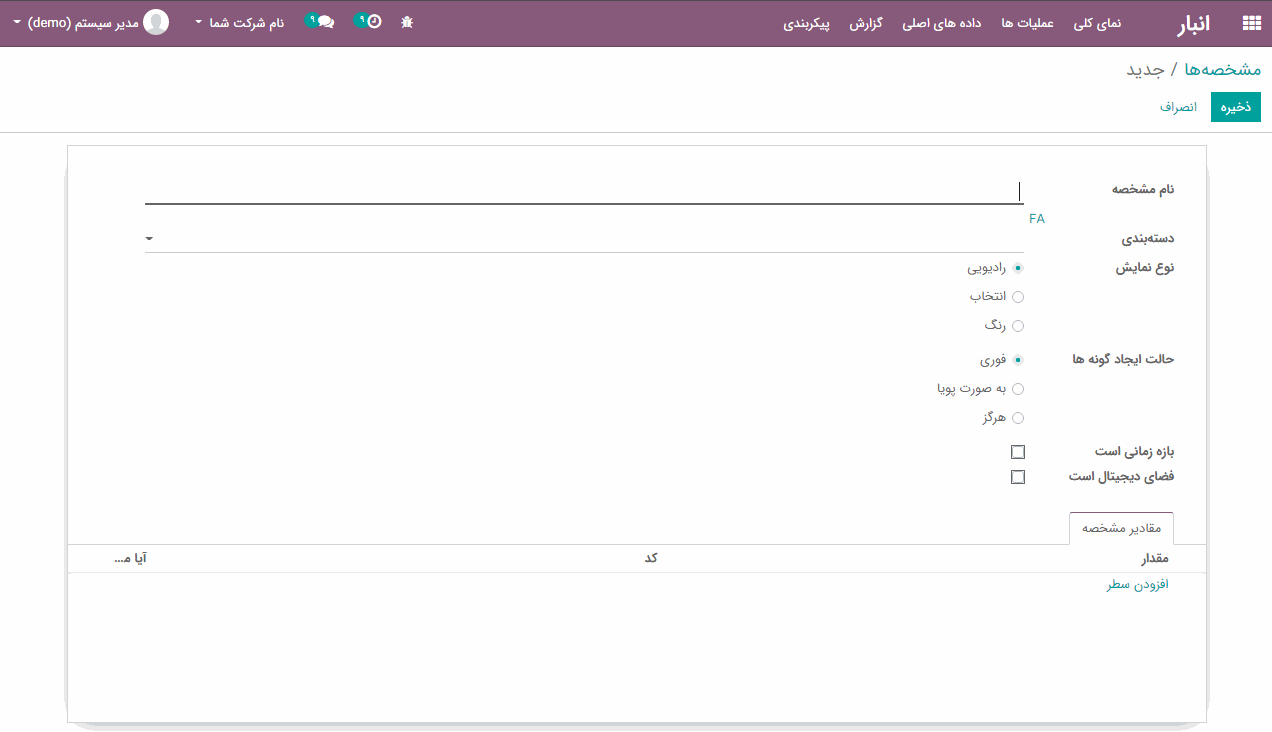Select the رادیویی display type radio
1272x732 pixels.
[1018, 268]
